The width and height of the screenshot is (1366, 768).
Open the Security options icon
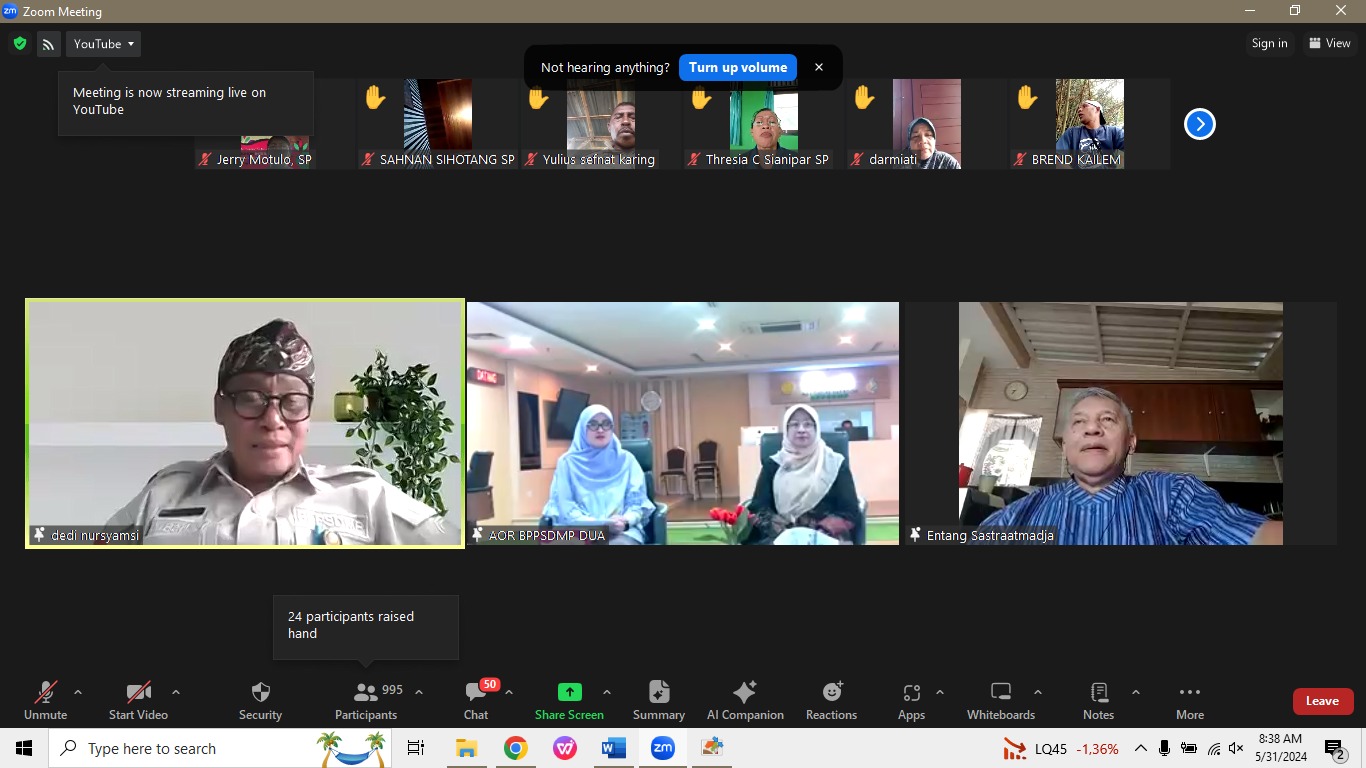[260, 693]
